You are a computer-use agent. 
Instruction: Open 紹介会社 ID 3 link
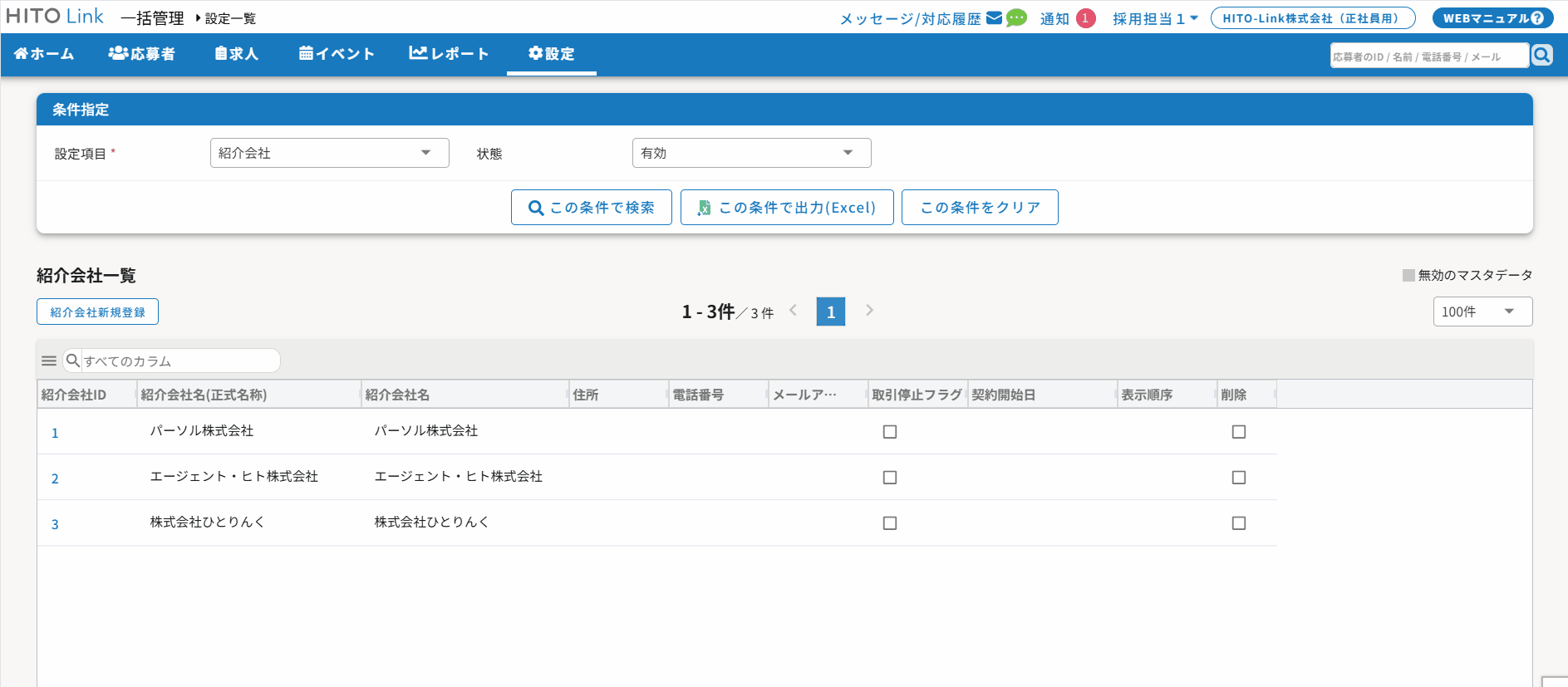55,524
